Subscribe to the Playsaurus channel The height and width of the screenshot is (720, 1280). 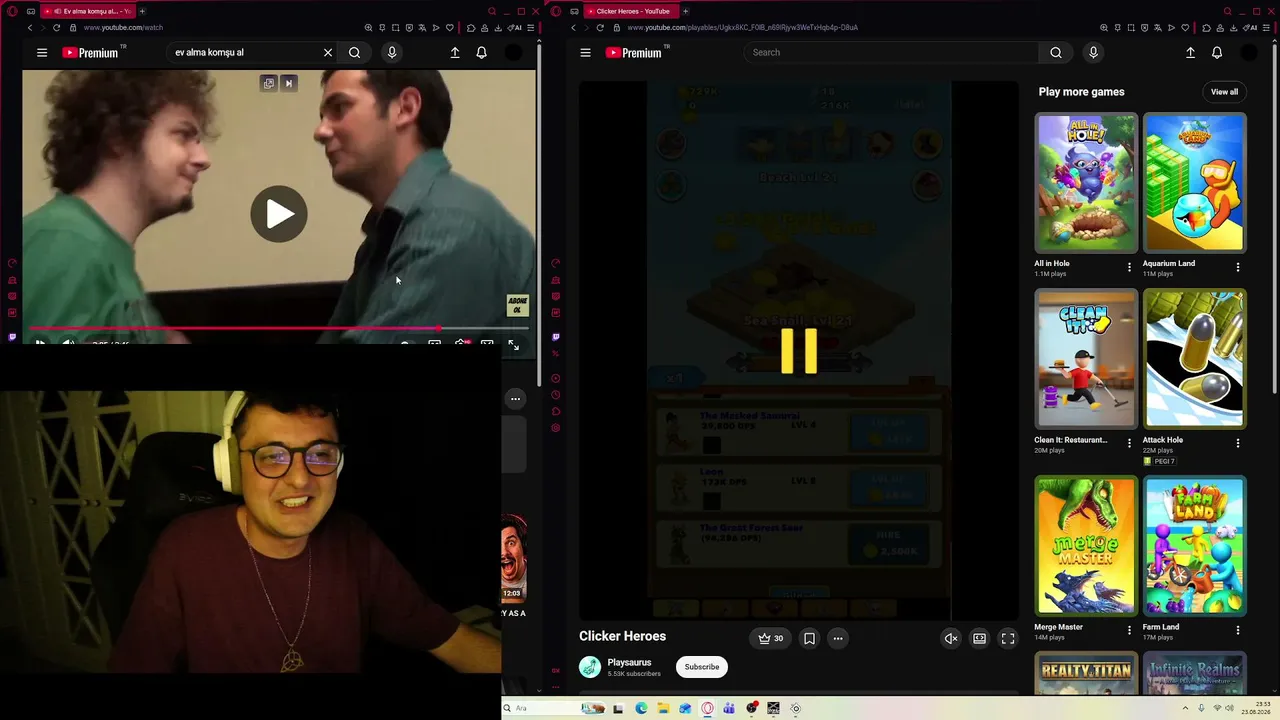coord(701,667)
